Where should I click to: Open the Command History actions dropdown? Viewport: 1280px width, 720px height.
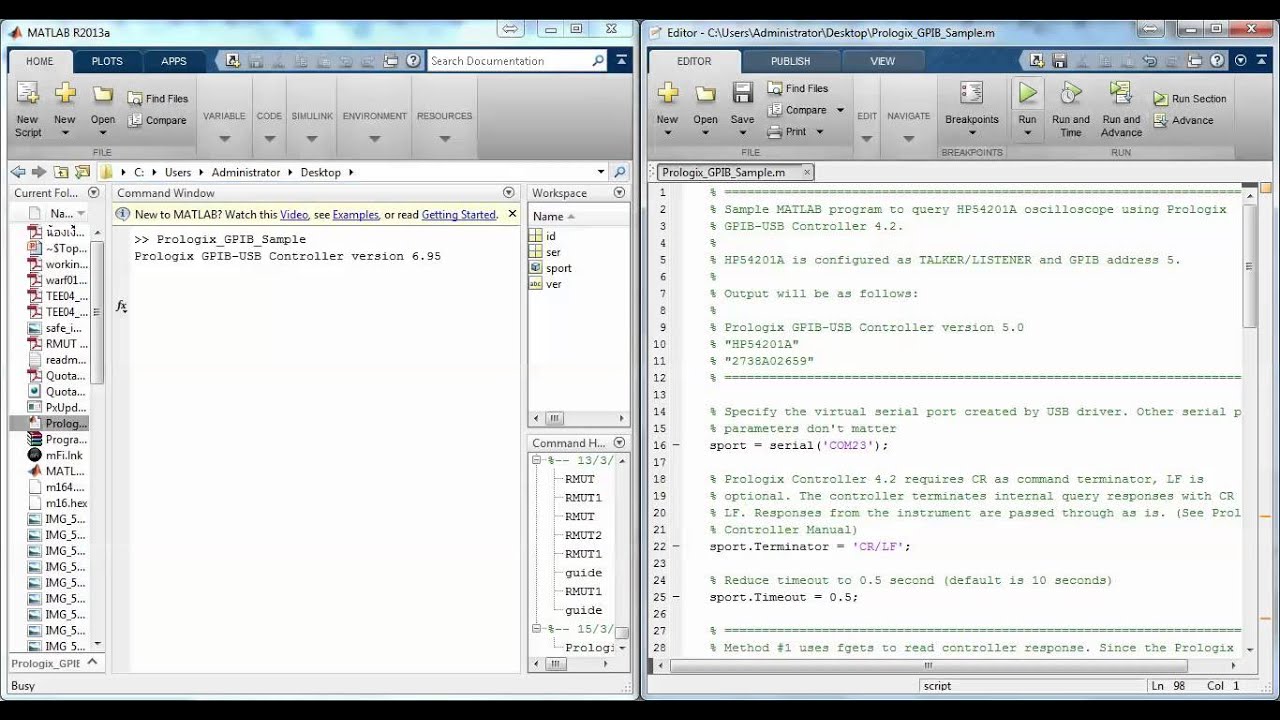click(x=619, y=443)
